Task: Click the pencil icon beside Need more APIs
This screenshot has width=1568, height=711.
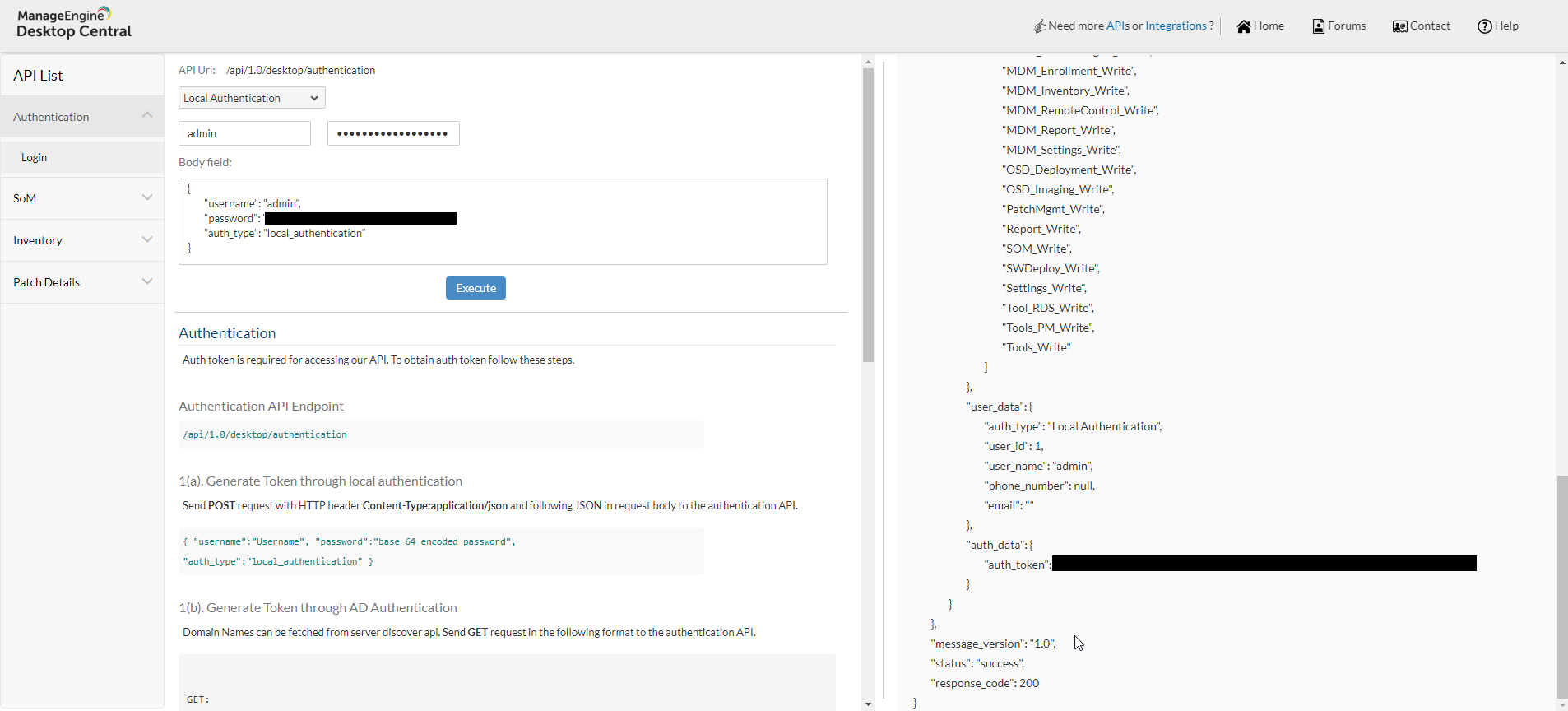Action: 1041,26
